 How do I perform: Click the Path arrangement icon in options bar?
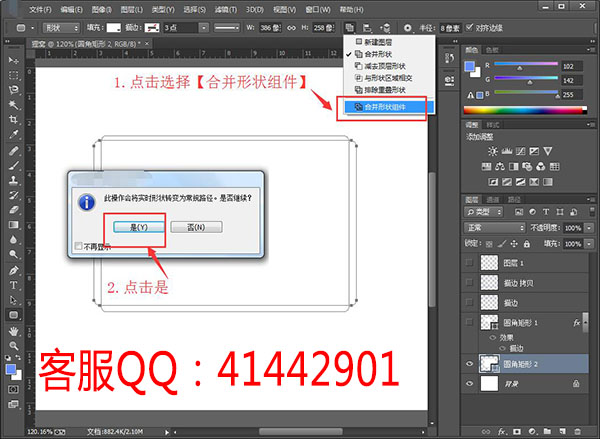386,28
